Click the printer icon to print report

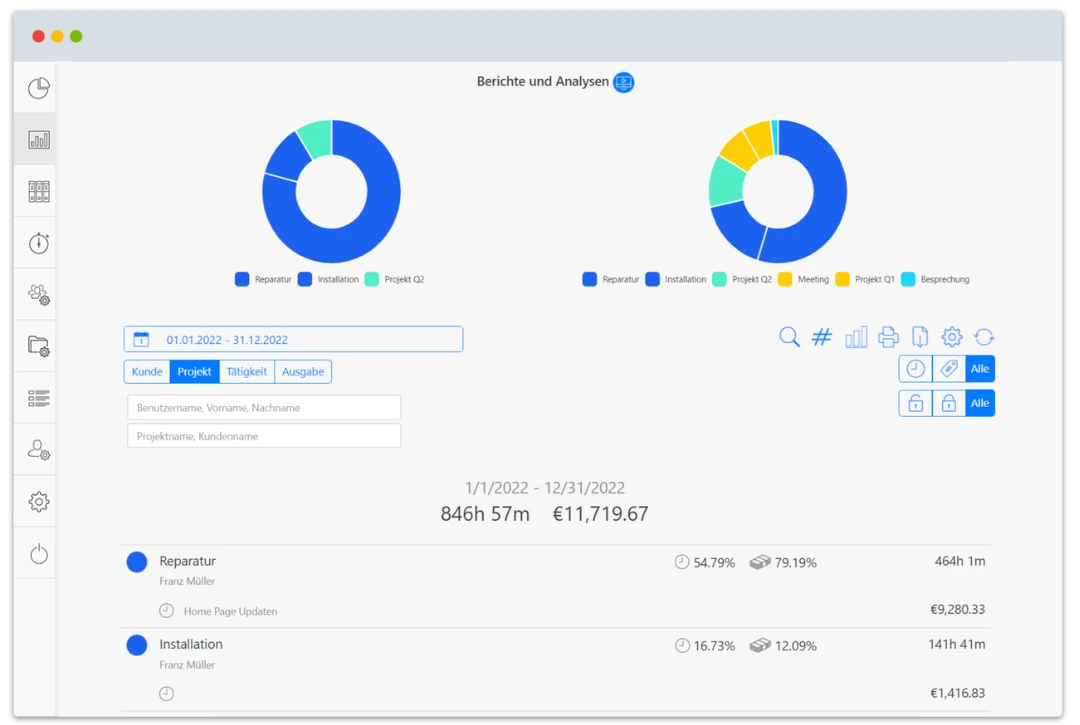(x=888, y=337)
